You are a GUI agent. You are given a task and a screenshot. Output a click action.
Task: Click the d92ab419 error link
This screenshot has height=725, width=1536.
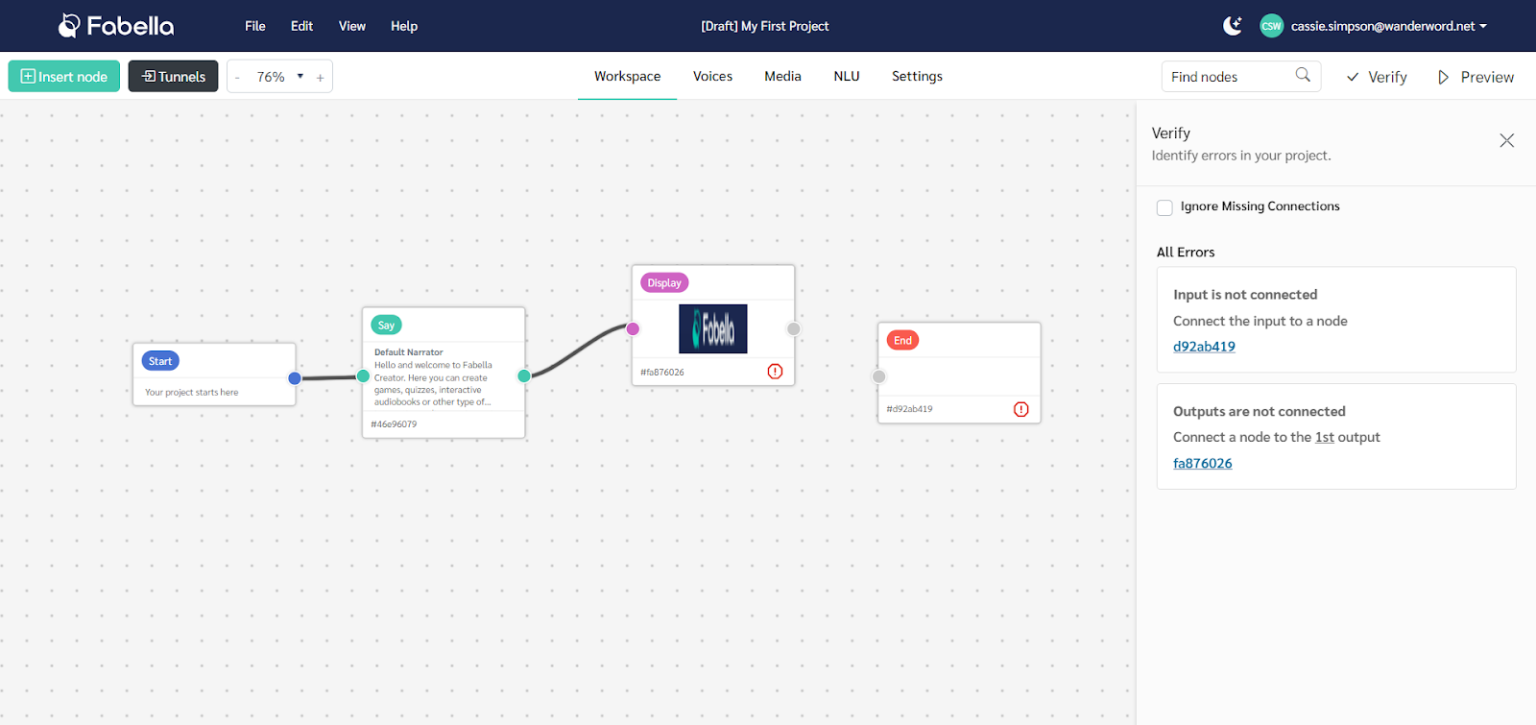click(x=1203, y=346)
